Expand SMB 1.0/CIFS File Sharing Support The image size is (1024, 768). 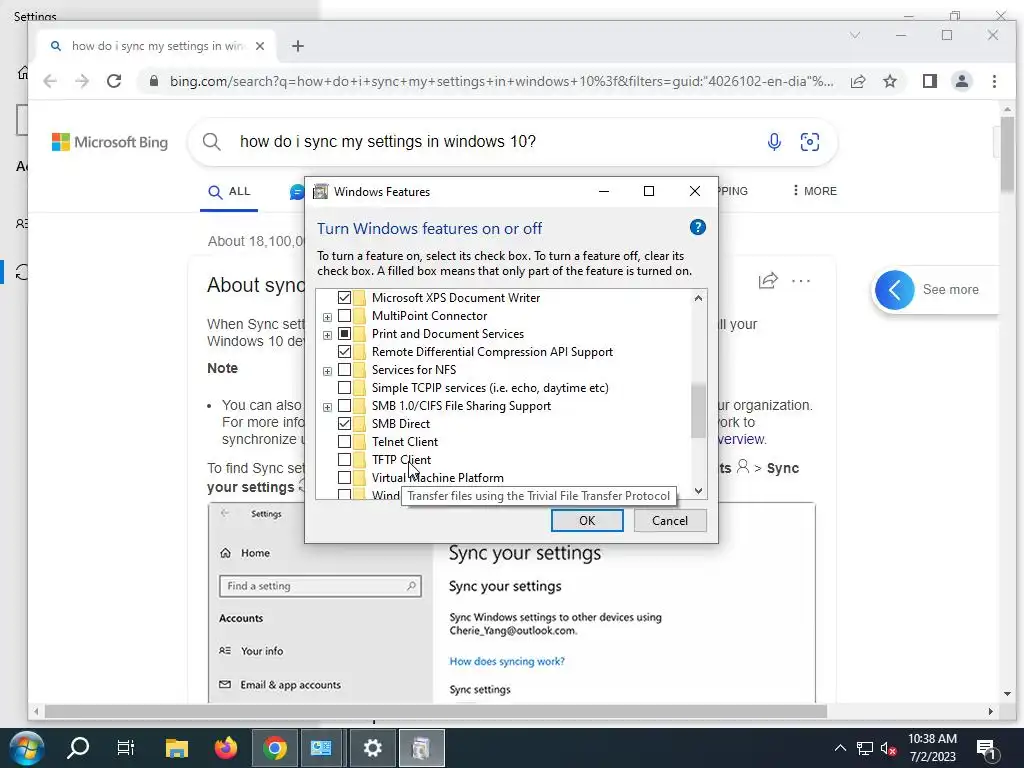pos(327,407)
